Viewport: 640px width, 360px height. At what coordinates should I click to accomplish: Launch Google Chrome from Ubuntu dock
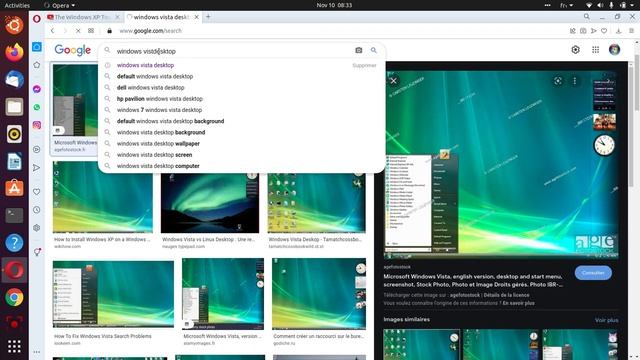[x=14, y=297]
